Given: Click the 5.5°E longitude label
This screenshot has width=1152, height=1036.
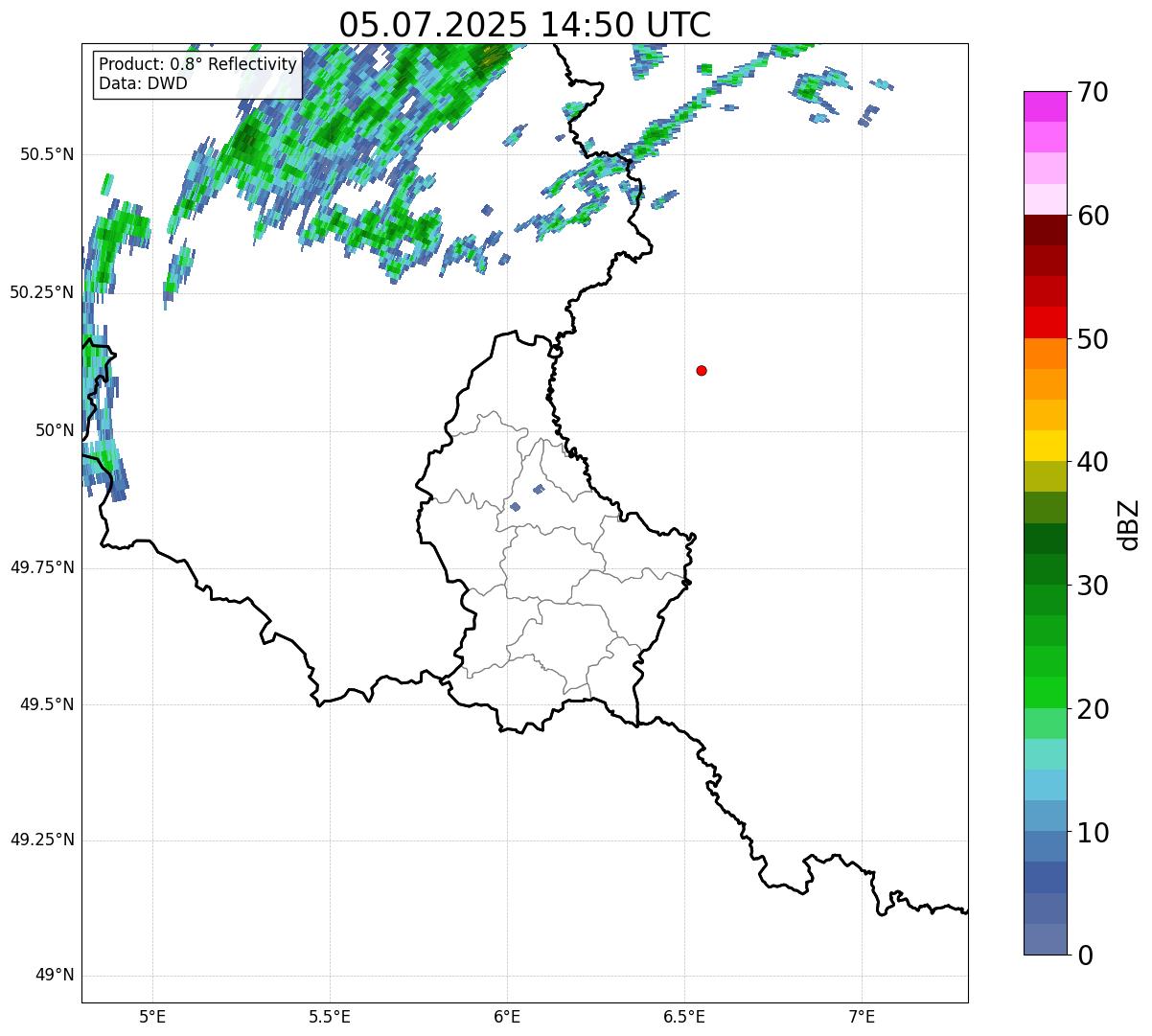Looking at the screenshot, I should 330,1016.
